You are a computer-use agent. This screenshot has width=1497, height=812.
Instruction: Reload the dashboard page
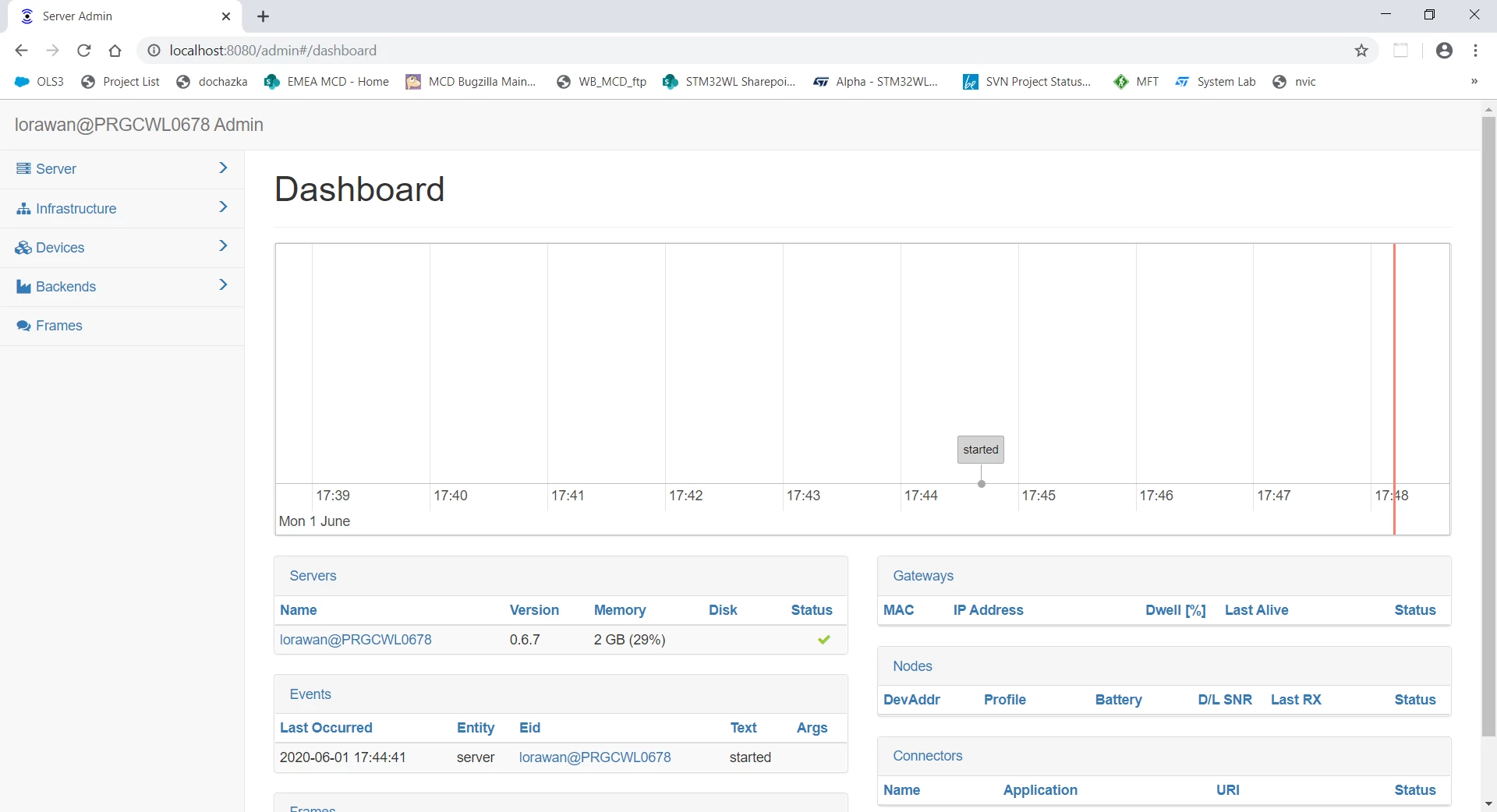click(84, 51)
